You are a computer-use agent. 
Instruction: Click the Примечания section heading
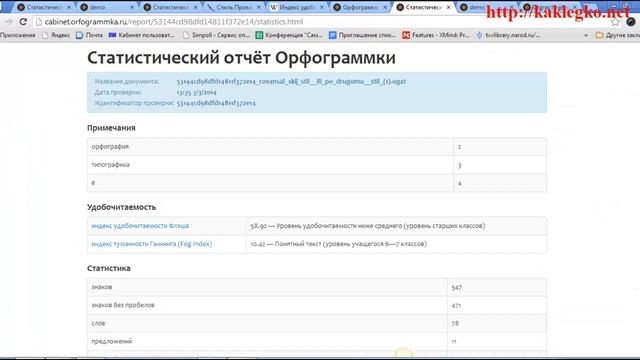(x=111, y=128)
